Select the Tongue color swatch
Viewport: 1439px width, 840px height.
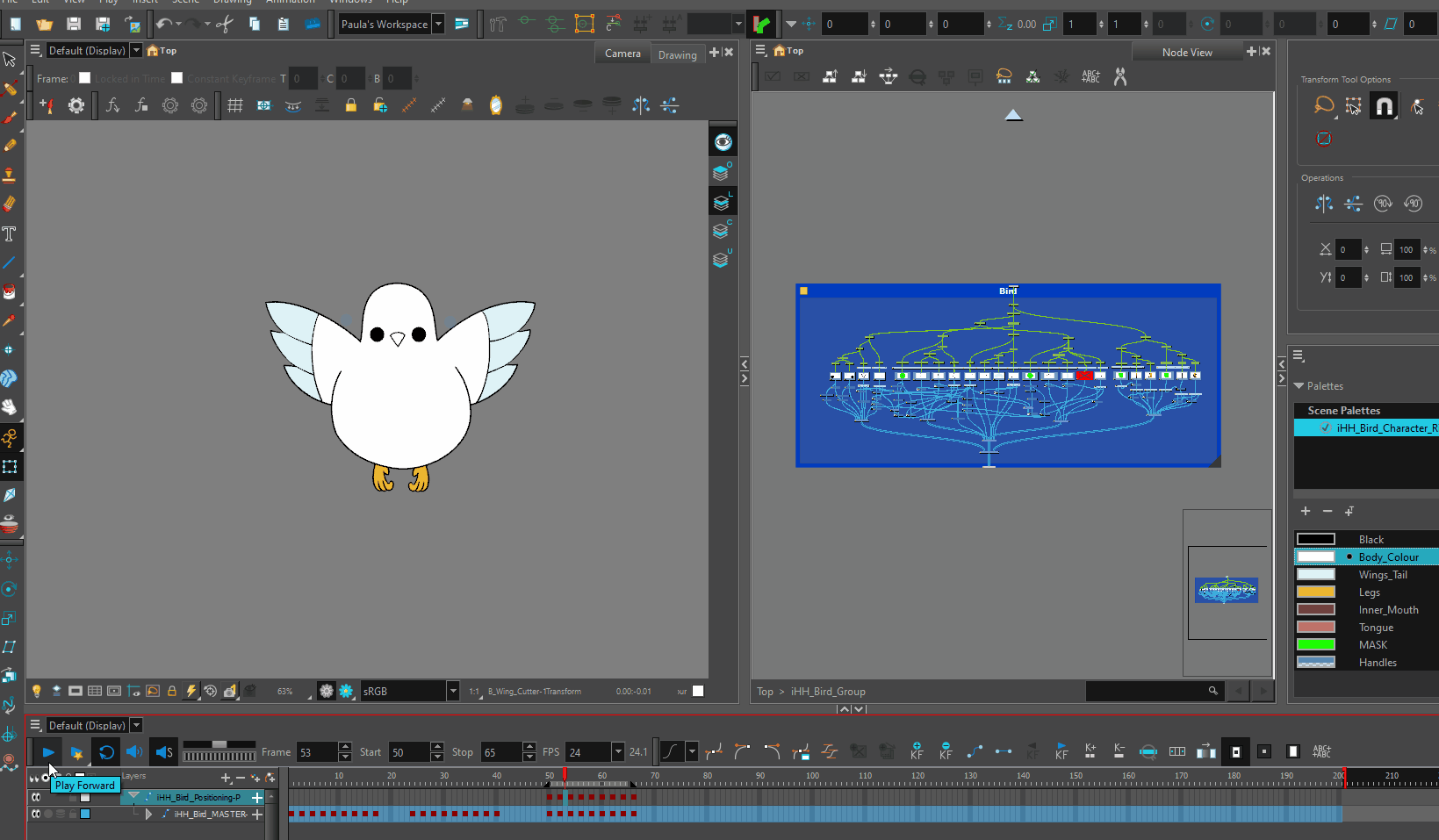tap(1315, 627)
